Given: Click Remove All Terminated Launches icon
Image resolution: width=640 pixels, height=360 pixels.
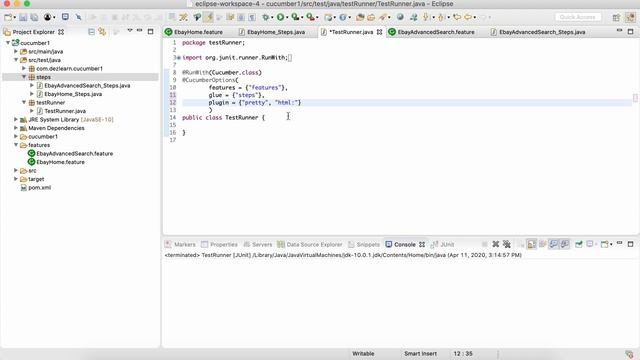Looking at the screenshot, I should (x=507, y=244).
